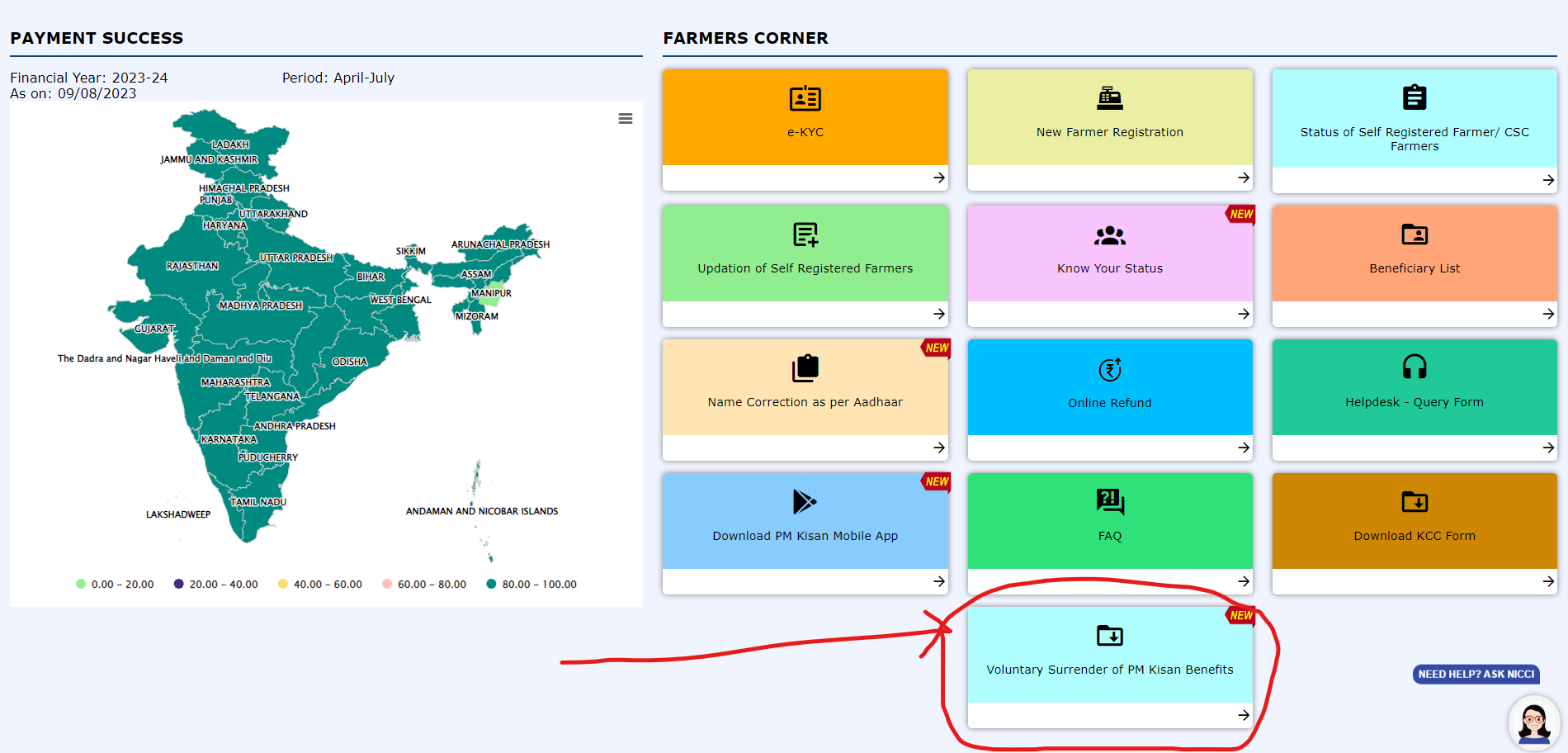Viewport: 1568px width, 753px height.
Task: Click the arrow under Updation of Self Registered Farmers
Action: 938,314
